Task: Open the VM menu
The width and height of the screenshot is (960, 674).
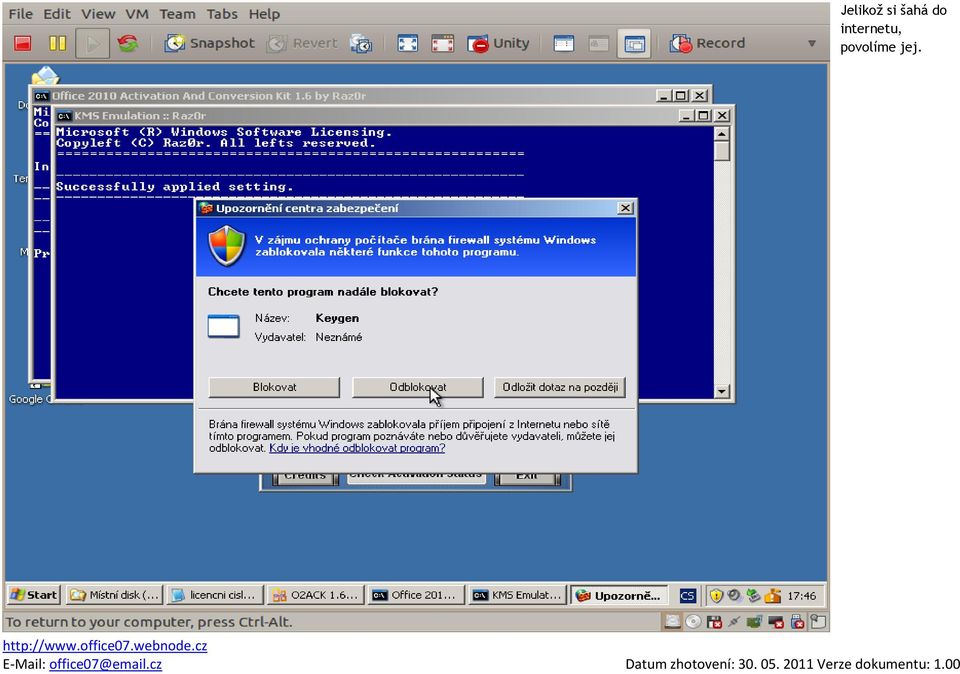Action: tap(137, 13)
